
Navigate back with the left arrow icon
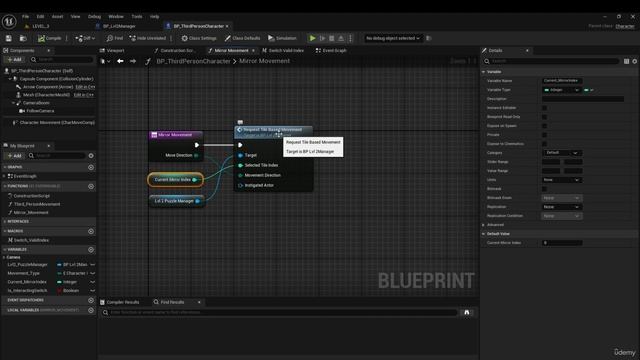[120, 61]
